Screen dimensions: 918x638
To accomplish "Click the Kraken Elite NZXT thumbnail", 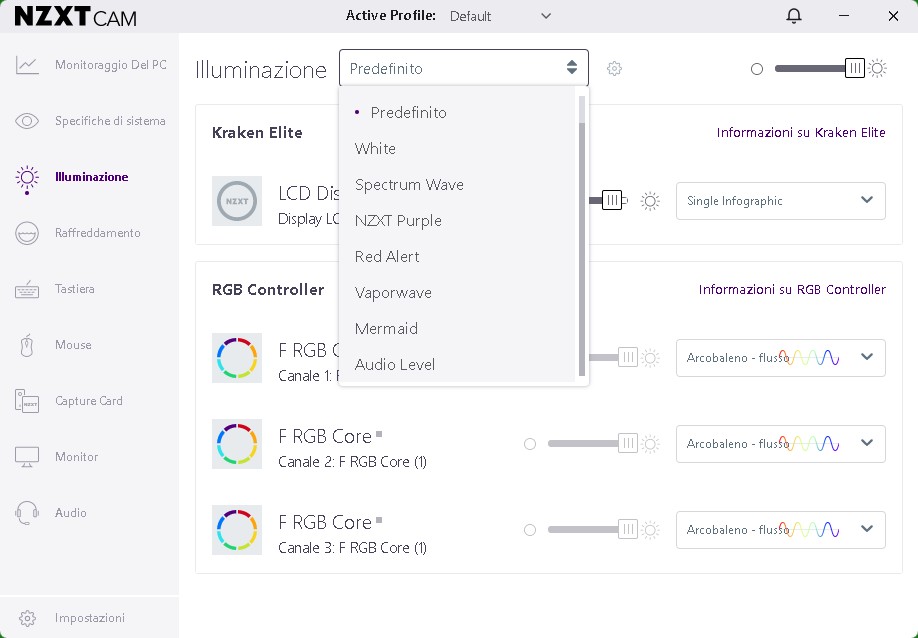I will (x=237, y=201).
